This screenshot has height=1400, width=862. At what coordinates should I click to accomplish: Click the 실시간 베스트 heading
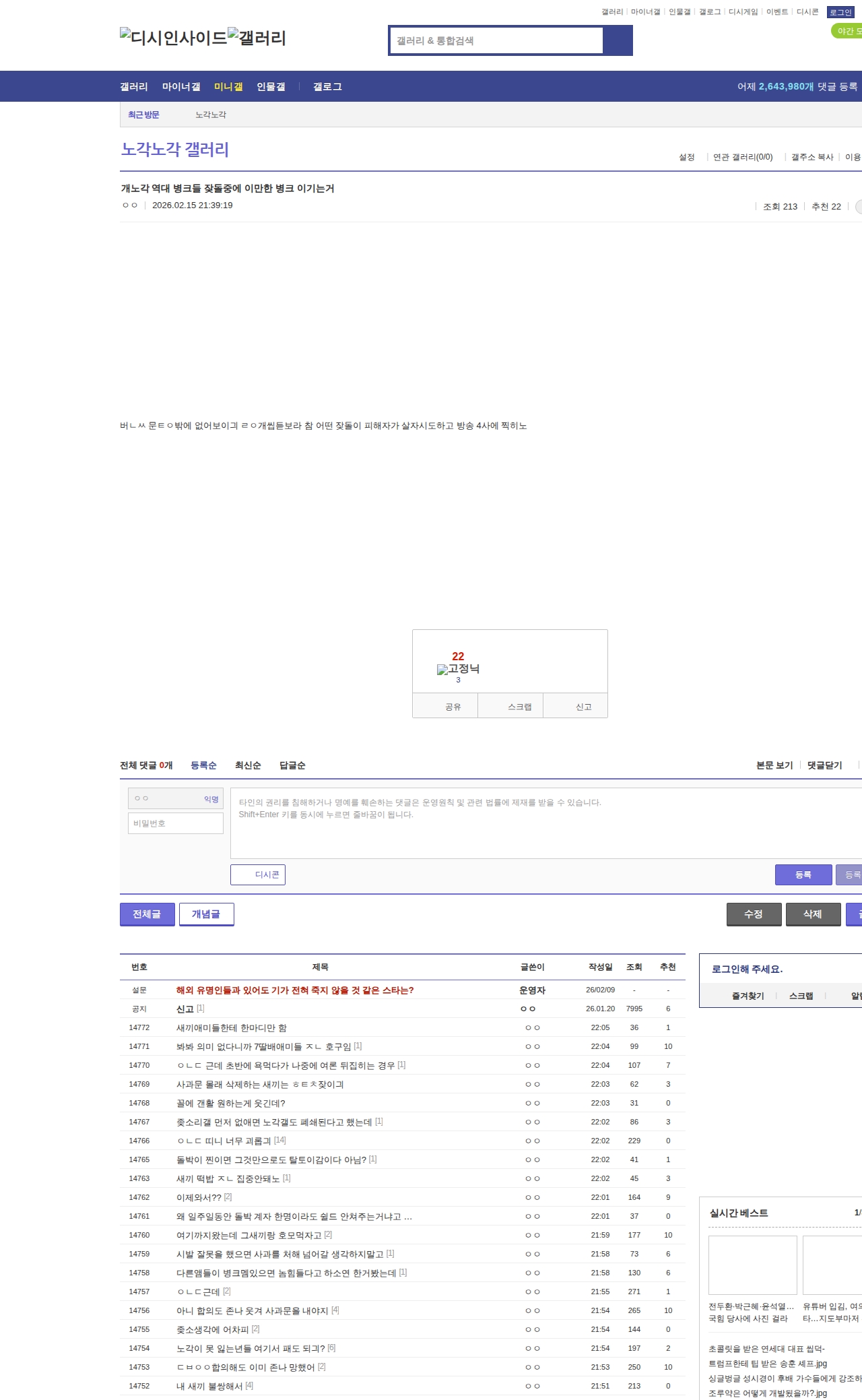(739, 1213)
